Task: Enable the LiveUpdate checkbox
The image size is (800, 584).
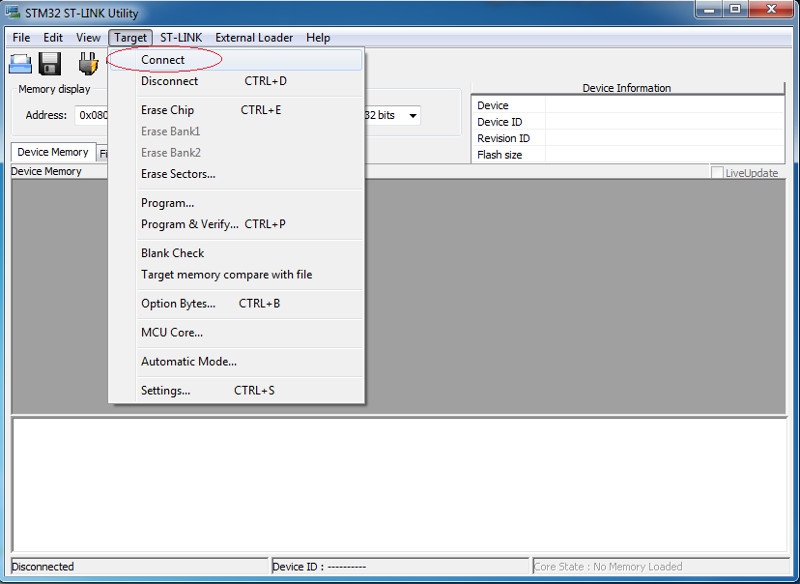Action: pos(717,172)
